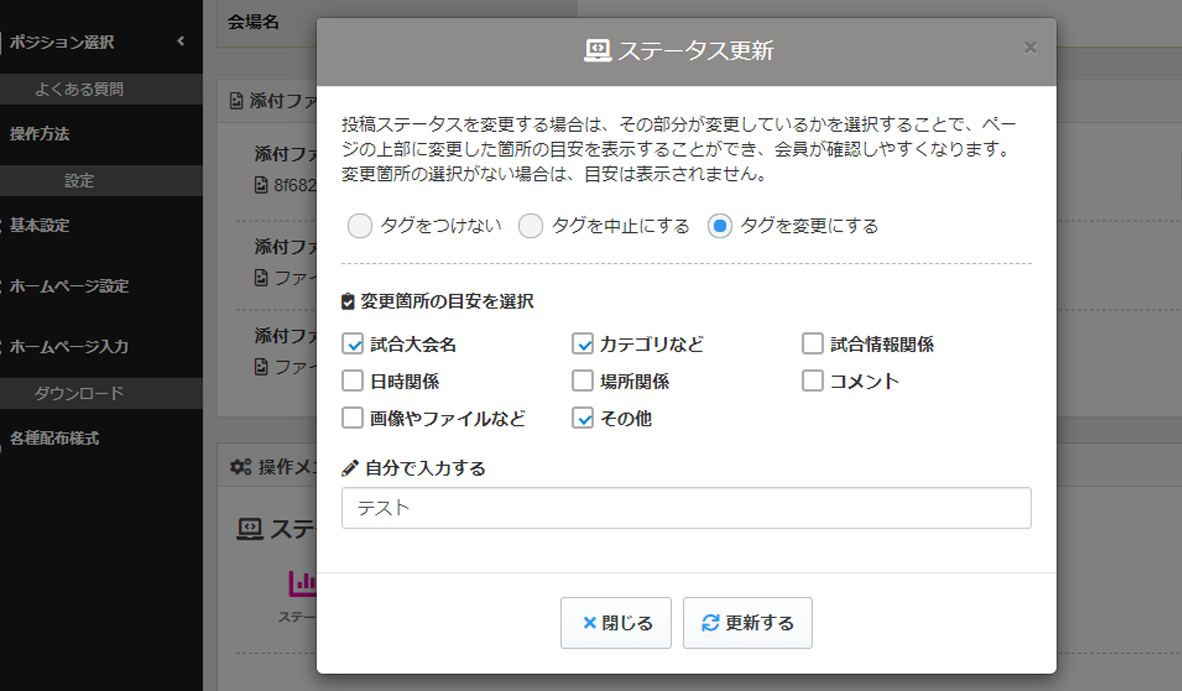The height and width of the screenshot is (691, 1182).
Task: Collapse sidebar using ポジション選択 chevron
Action: point(181,42)
